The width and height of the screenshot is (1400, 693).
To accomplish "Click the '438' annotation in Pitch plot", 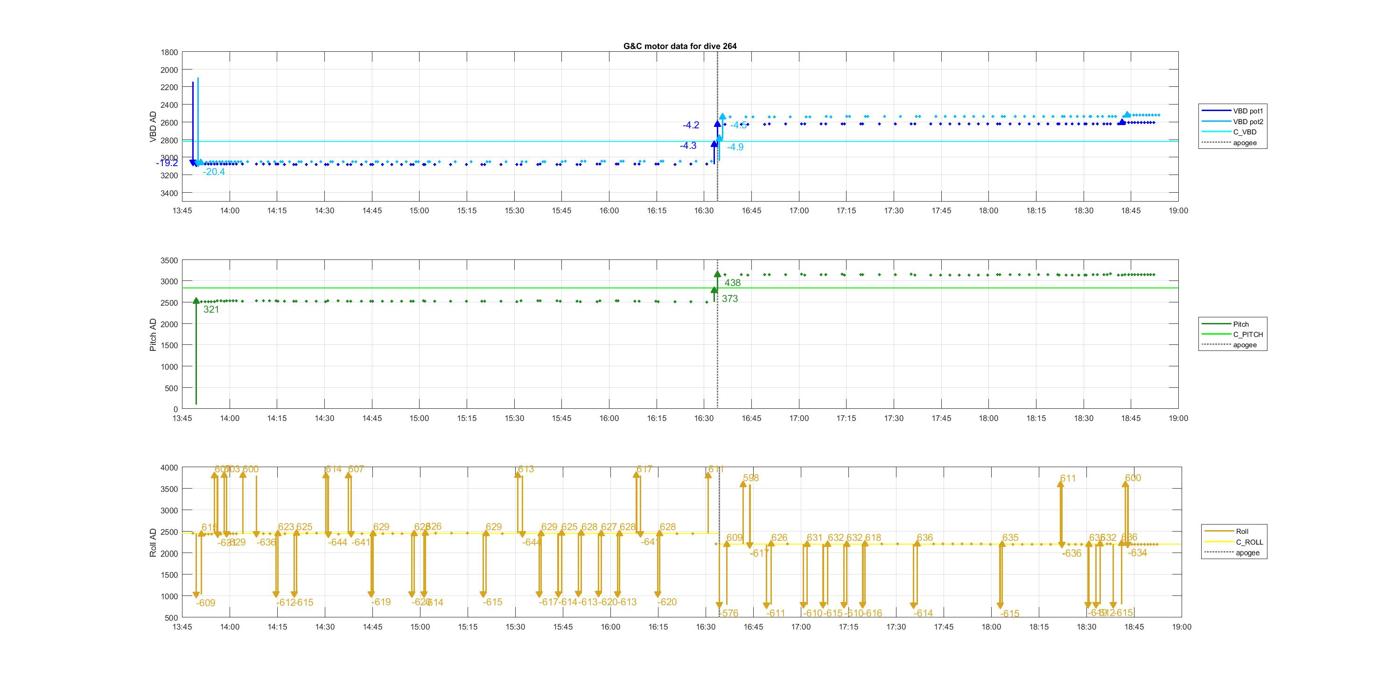I will [x=732, y=283].
